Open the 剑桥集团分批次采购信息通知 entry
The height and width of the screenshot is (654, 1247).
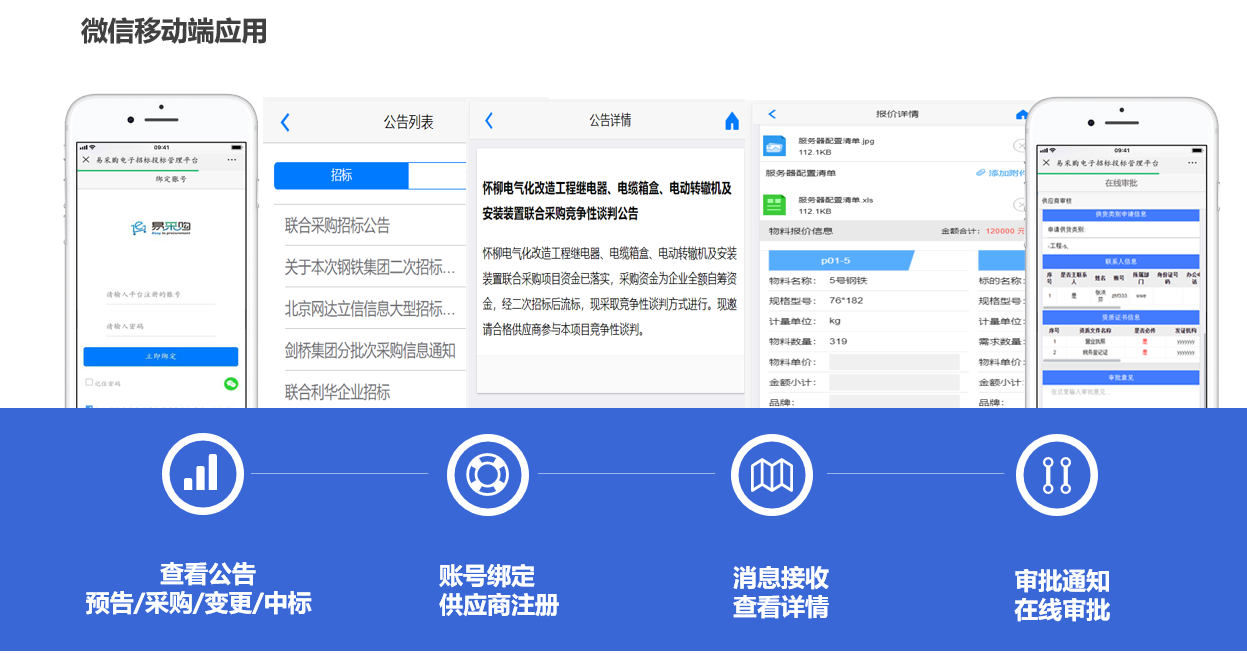(370, 350)
